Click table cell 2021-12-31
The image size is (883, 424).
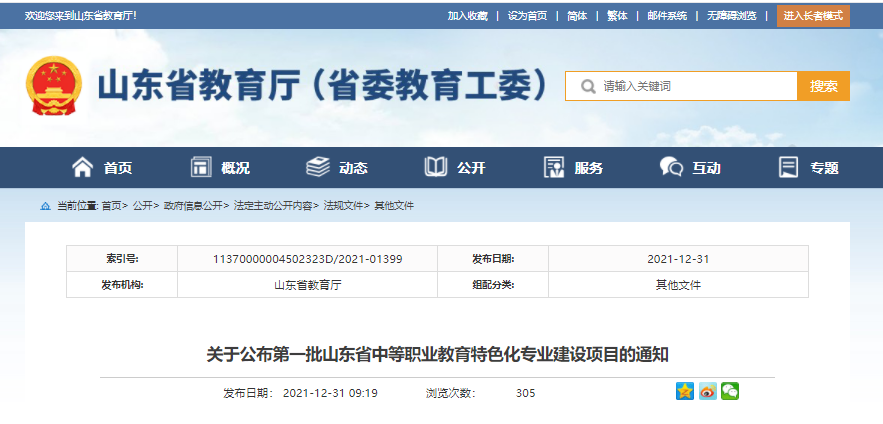pos(678,259)
